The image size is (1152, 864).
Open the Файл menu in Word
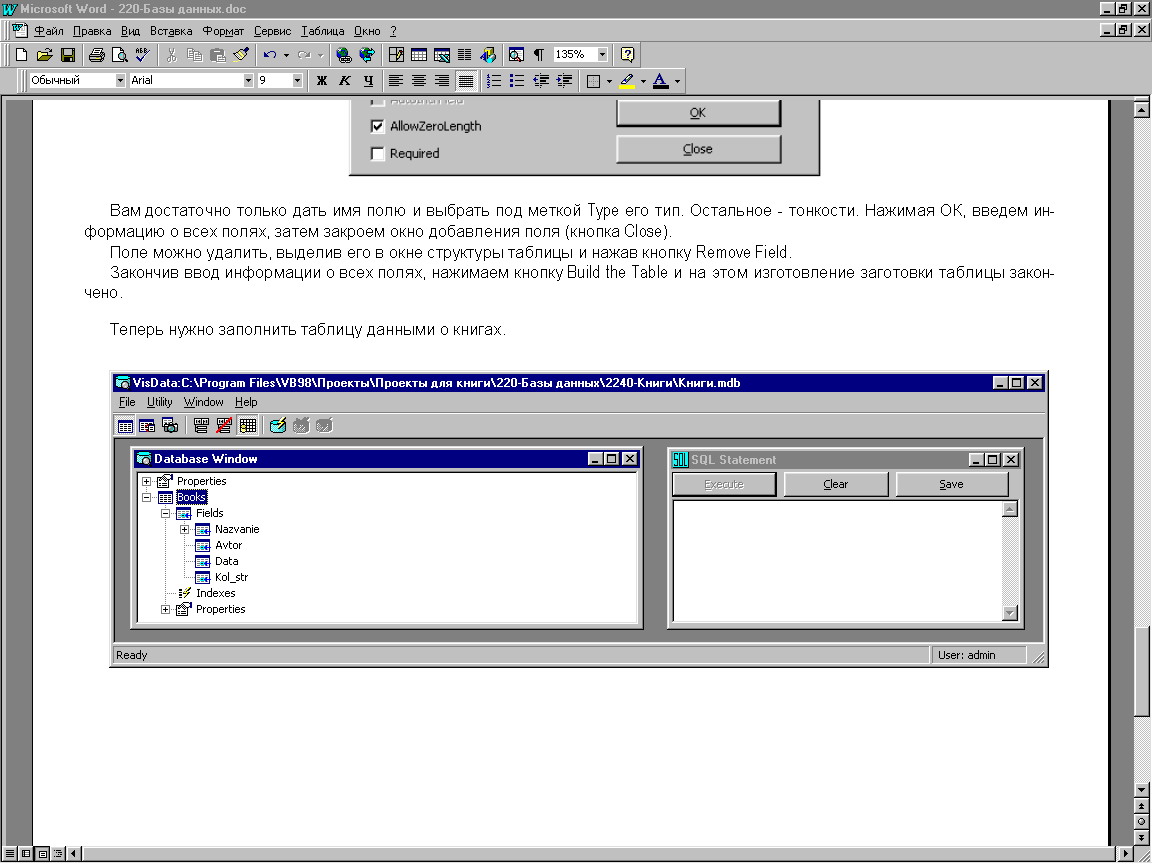coord(48,31)
